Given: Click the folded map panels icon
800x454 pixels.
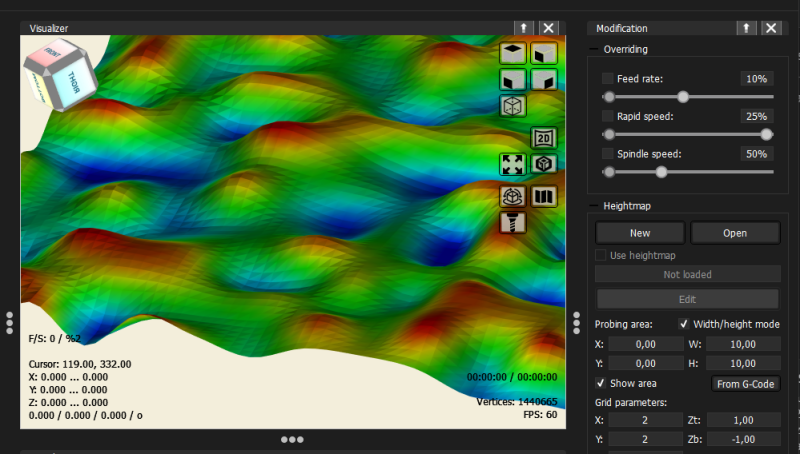Looking at the screenshot, I should [x=544, y=196].
